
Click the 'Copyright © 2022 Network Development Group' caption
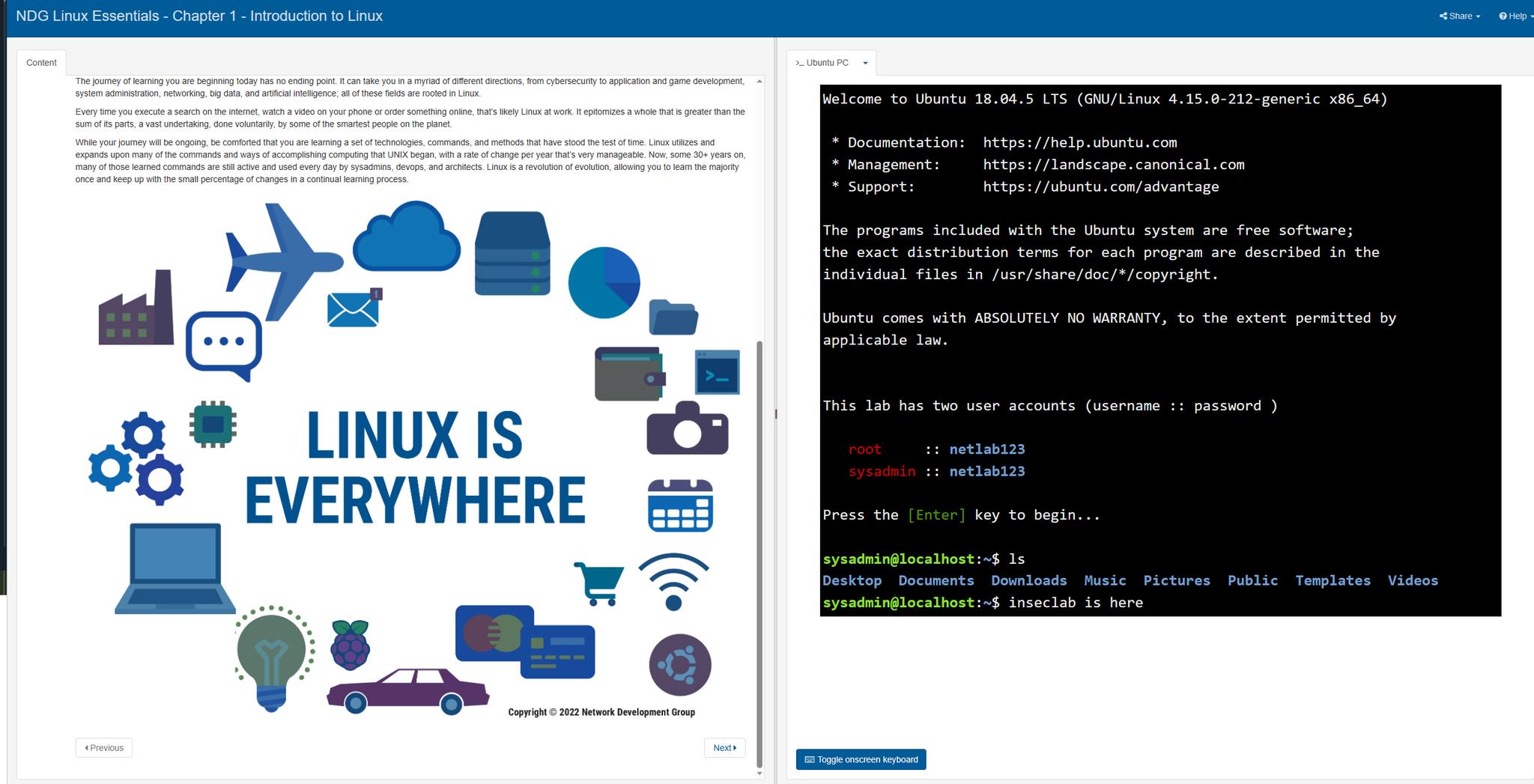601,712
